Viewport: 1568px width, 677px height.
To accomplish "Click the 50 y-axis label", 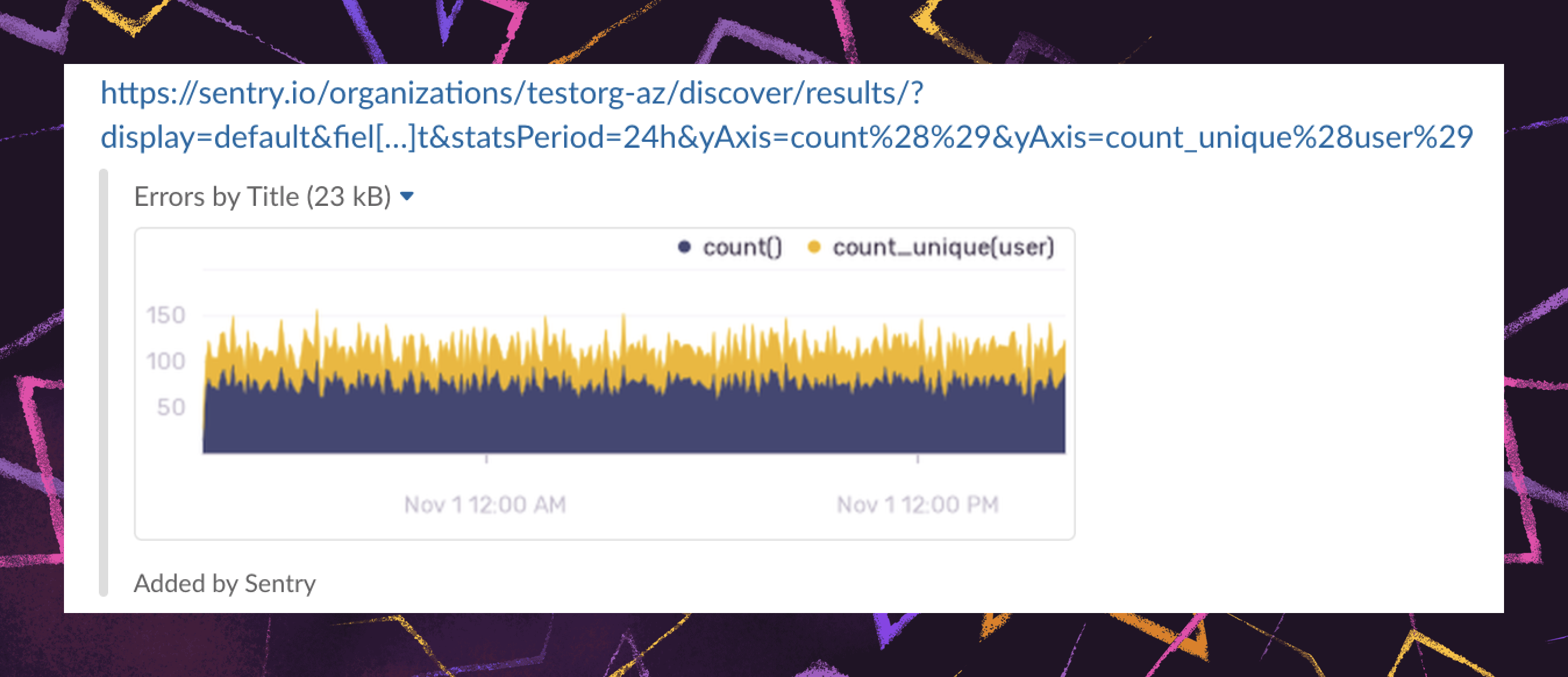I will (170, 407).
